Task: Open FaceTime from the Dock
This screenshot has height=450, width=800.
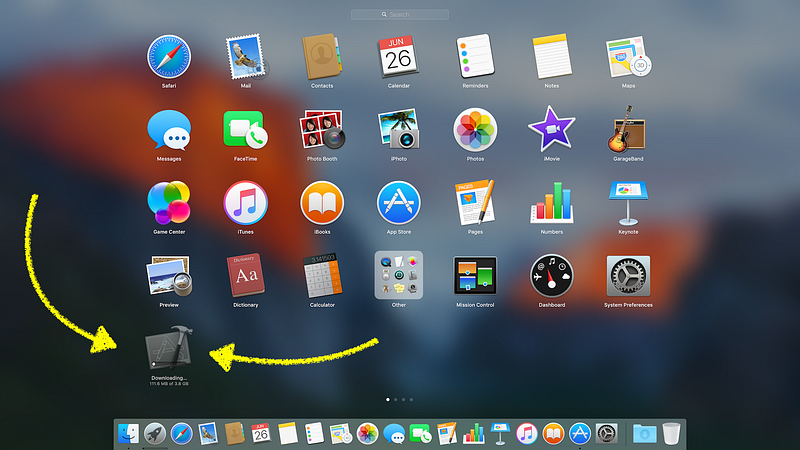Action: (x=420, y=434)
